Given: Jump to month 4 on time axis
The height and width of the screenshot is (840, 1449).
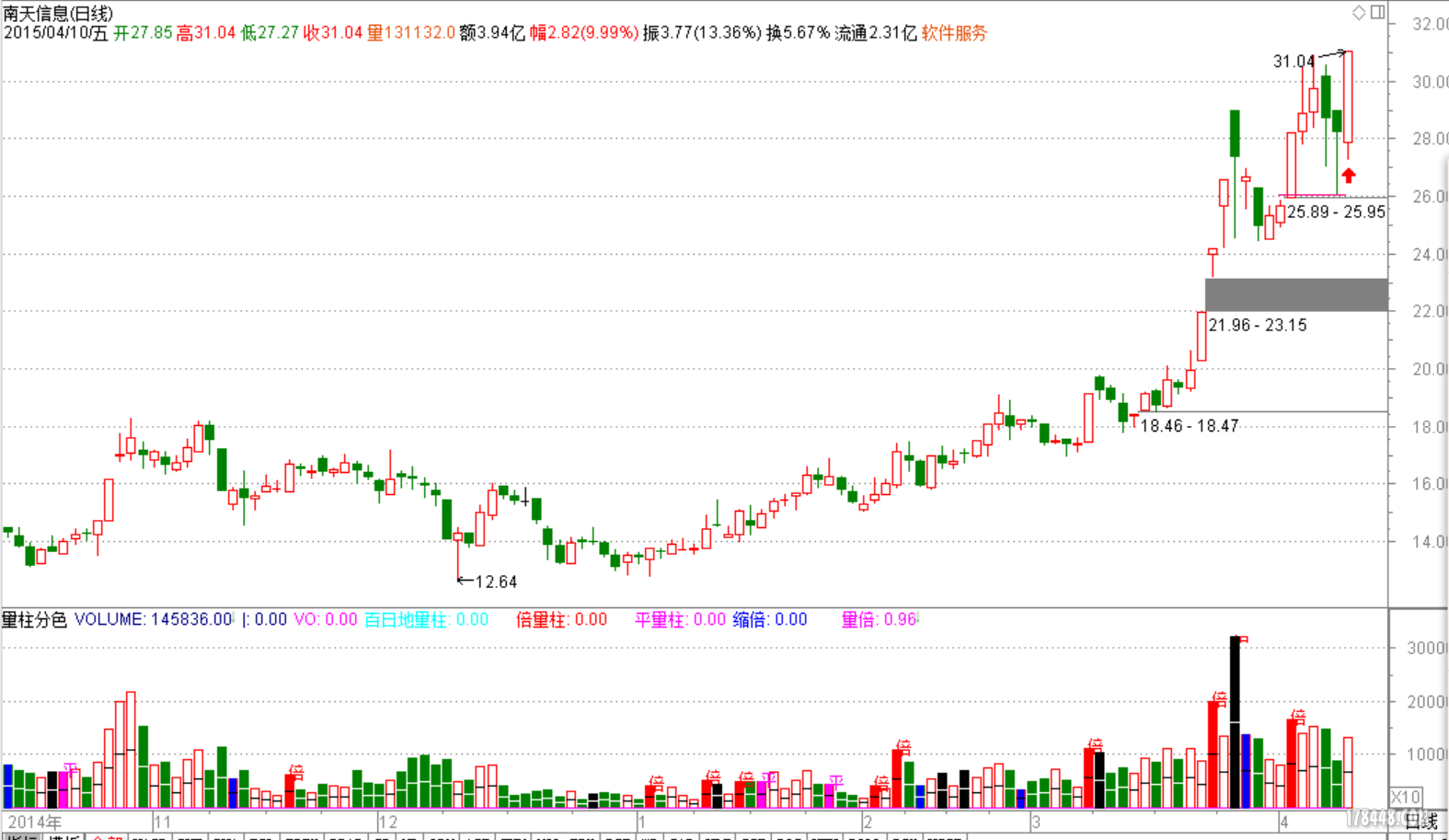Looking at the screenshot, I should (1284, 822).
